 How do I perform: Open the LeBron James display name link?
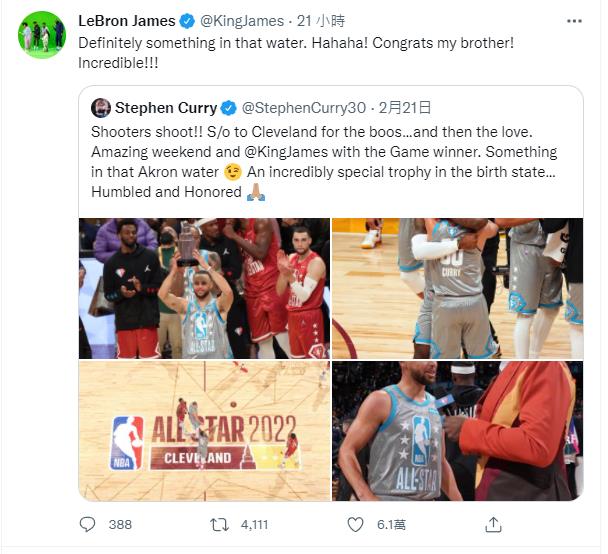[x=126, y=21]
